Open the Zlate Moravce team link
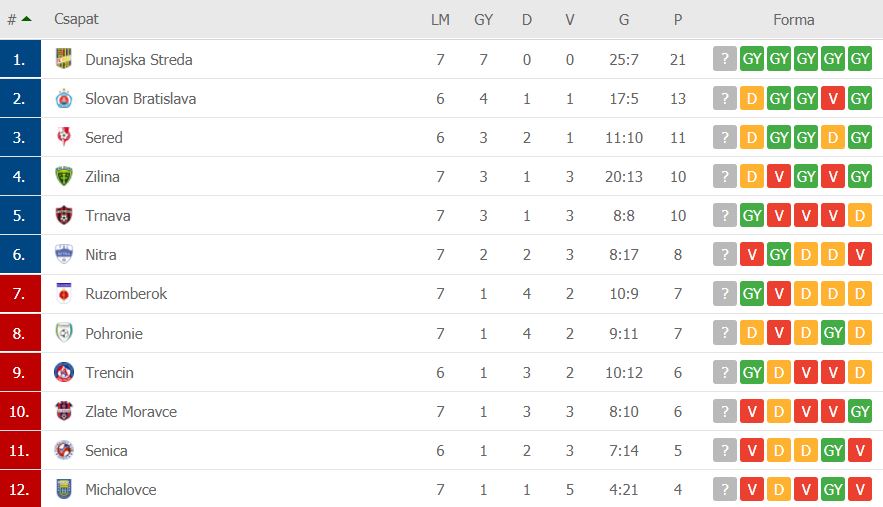The image size is (883, 507). click(x=131, y=411)
